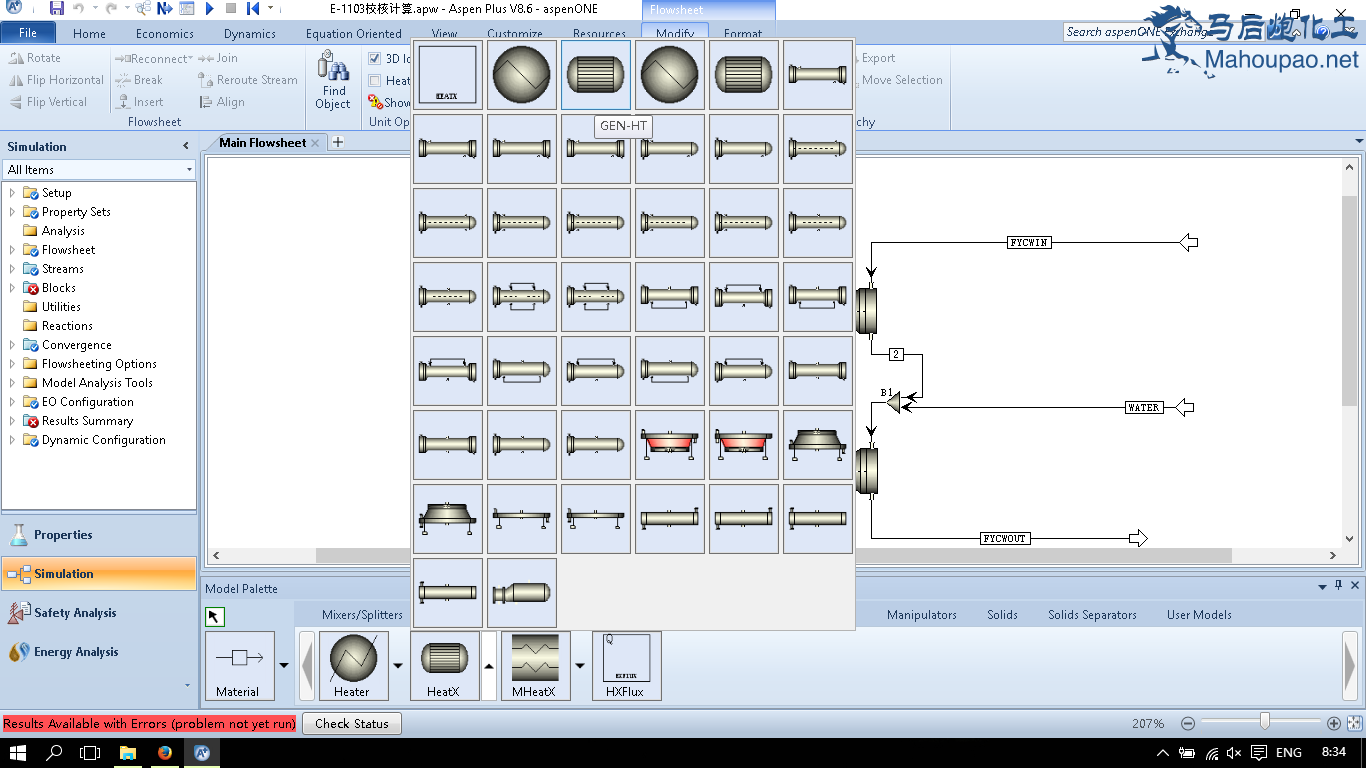Click the Redo arrow in the quick access toolbar
Image resolution: width=1366 pixels, height=768 pixels.
pyautogui.click(x=110, y=8)
